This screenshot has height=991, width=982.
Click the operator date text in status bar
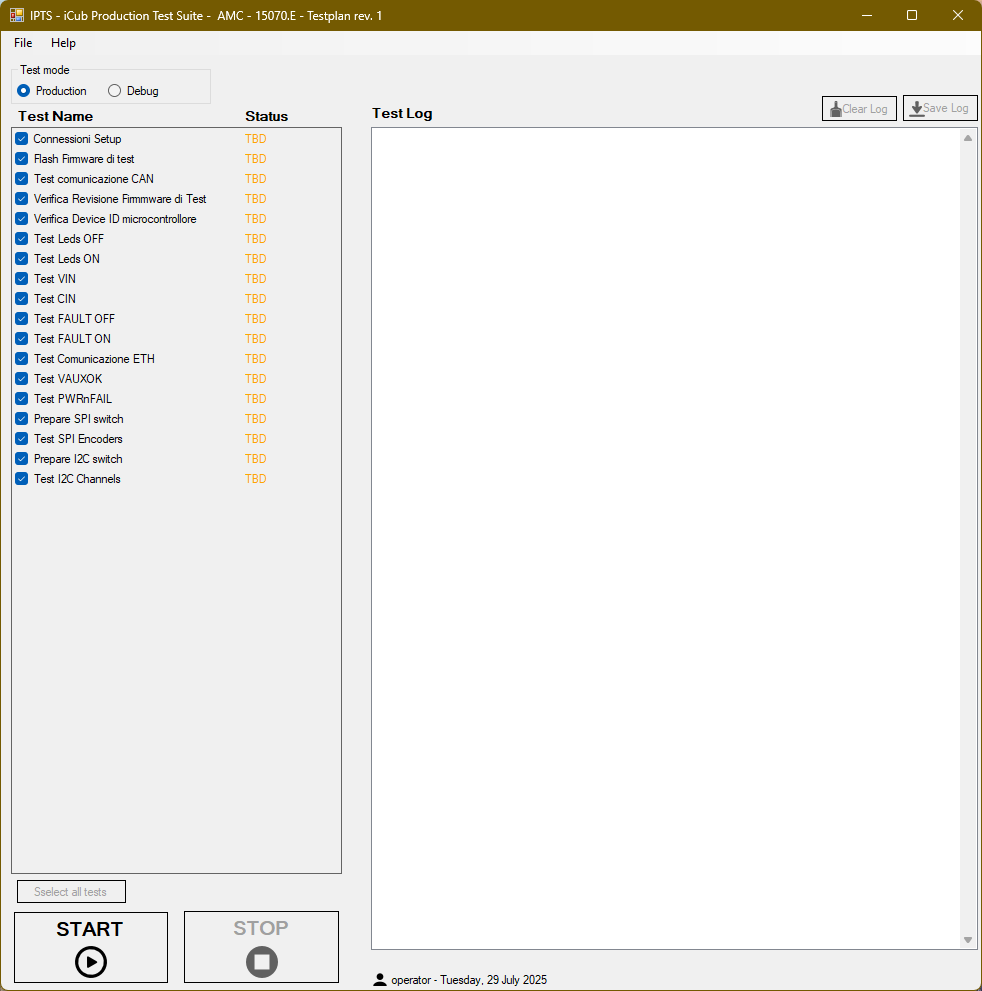point(469,980)
